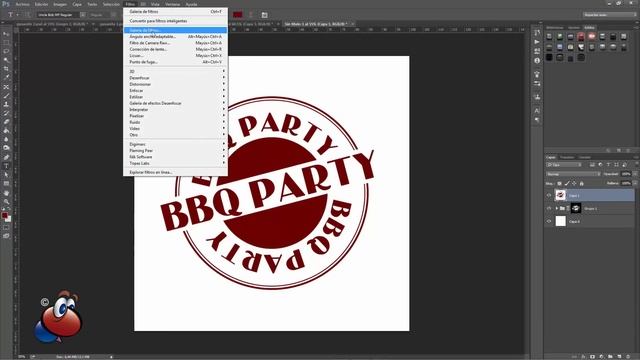Open workspace selector dropdown
This screenshot has height=360, width=640.
pos(609,15)
